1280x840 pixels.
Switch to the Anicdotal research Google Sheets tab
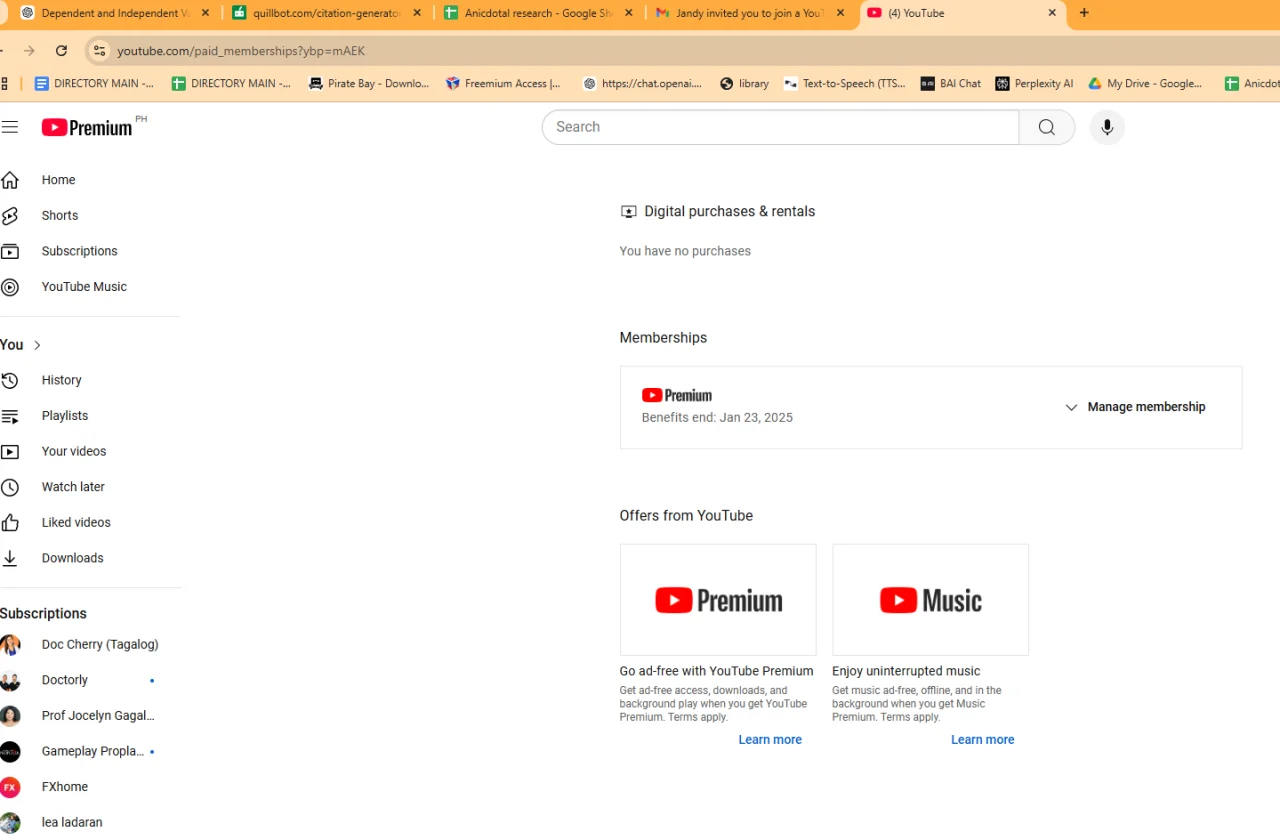click(539, 13)
